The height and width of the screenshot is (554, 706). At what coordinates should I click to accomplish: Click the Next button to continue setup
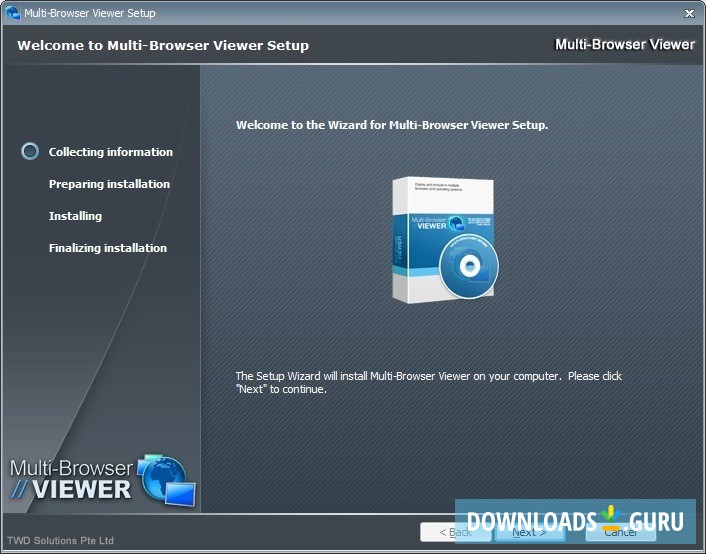530,532
